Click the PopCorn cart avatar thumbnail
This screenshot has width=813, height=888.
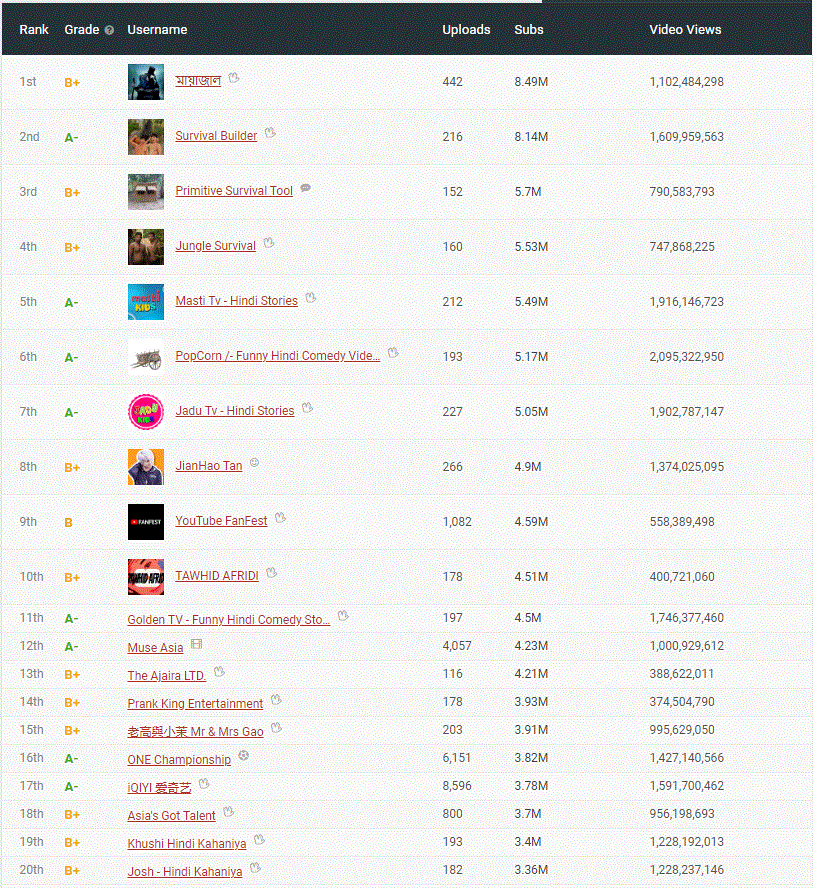(x=146, y=356)
